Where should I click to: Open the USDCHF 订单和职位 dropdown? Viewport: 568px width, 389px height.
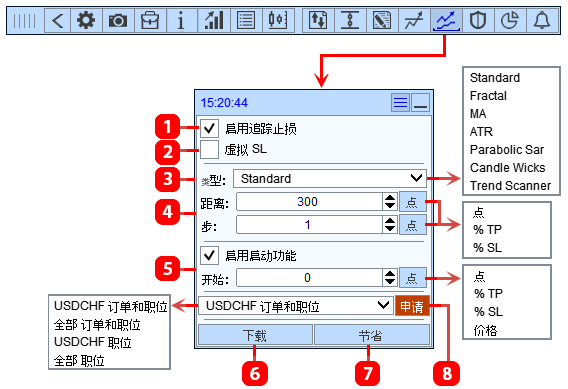(x=296, y=306)
